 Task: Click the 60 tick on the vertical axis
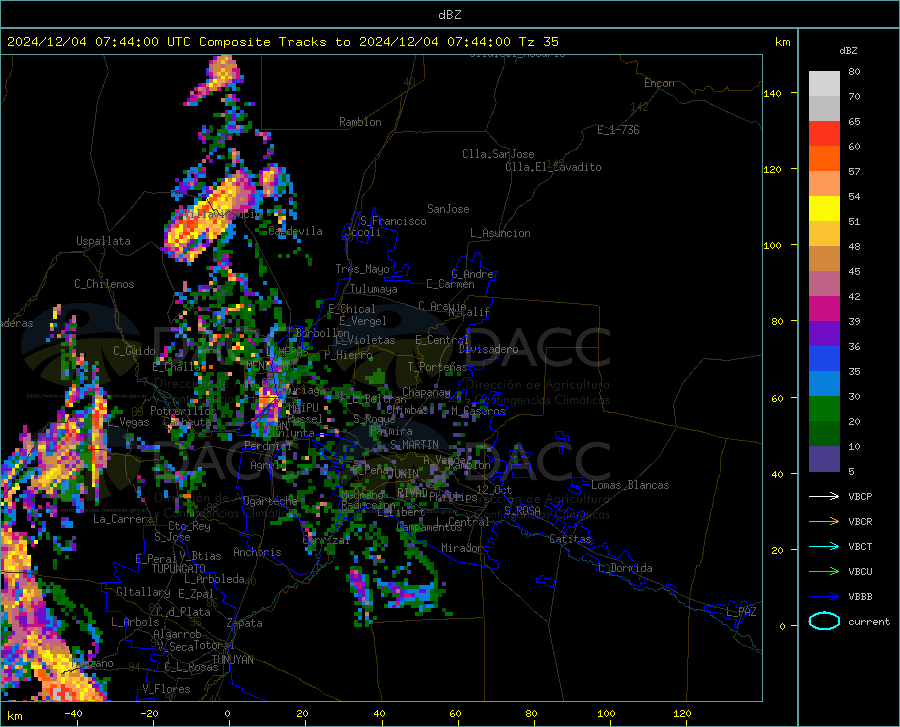pos(777,398)
